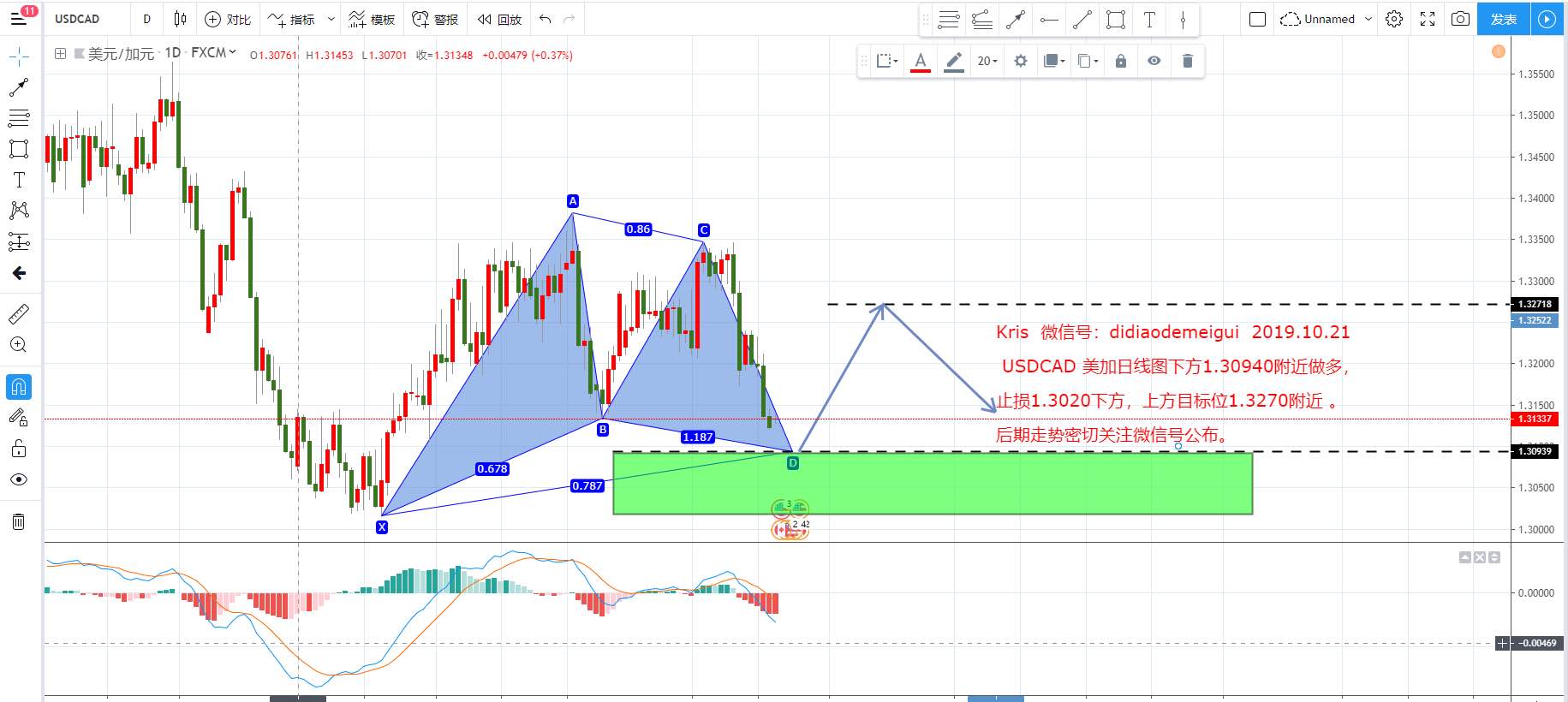Click the trash icon to remove drawings in left sidebar

point(19,521)
